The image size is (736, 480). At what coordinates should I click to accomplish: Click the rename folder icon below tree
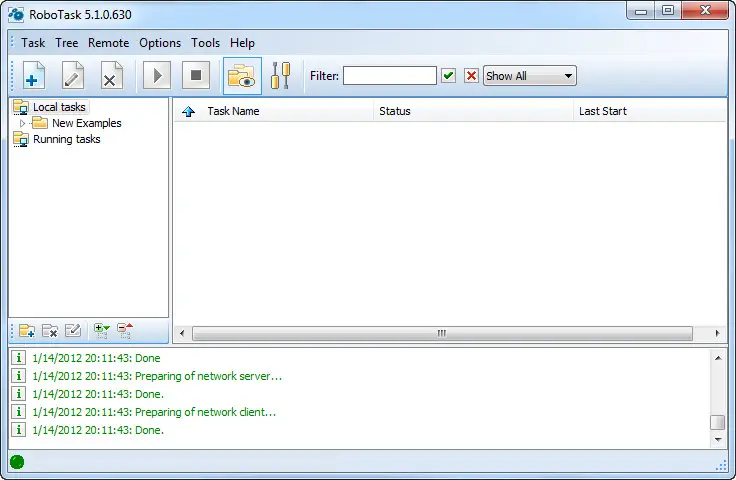73,330
